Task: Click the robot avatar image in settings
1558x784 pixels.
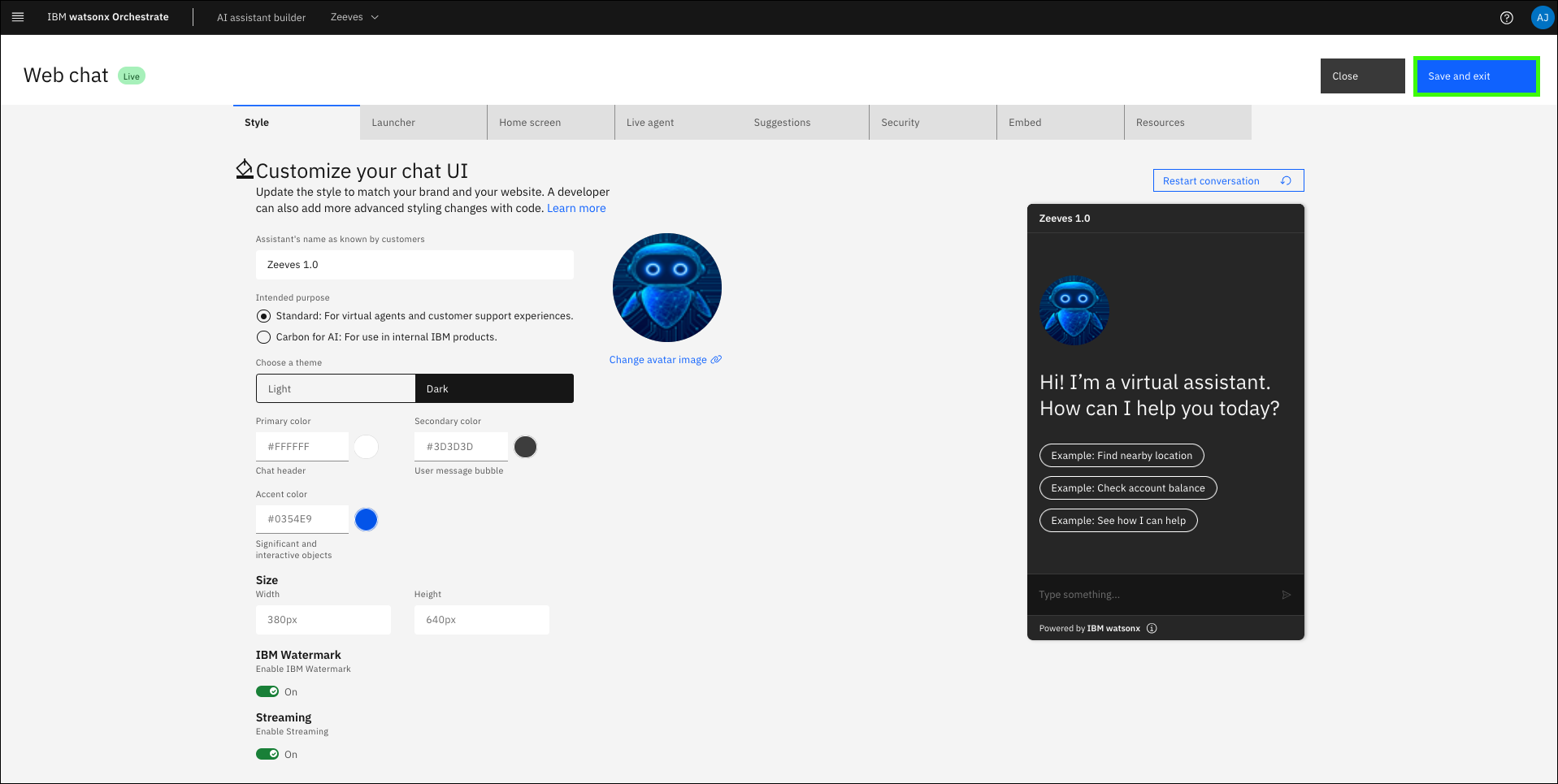Action: point(666,288)
